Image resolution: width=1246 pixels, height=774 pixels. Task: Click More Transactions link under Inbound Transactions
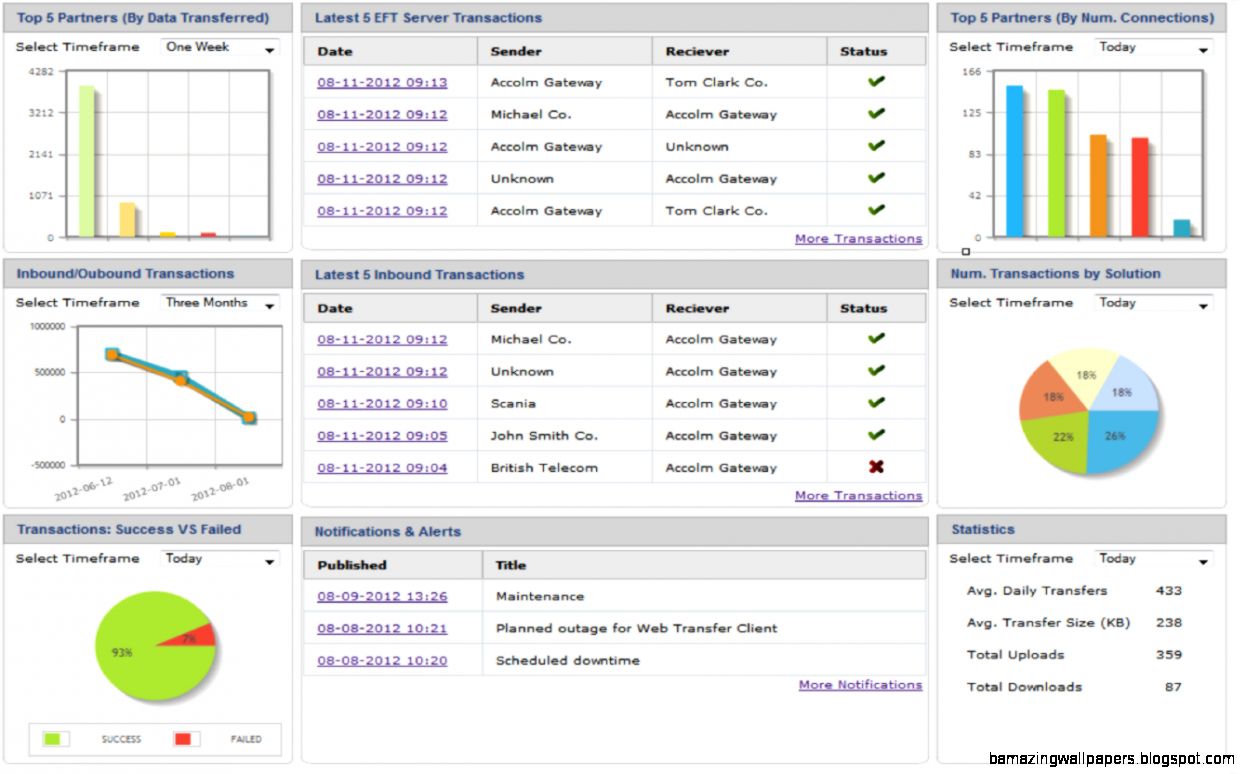pyautogui.click(x=858, y=496)
